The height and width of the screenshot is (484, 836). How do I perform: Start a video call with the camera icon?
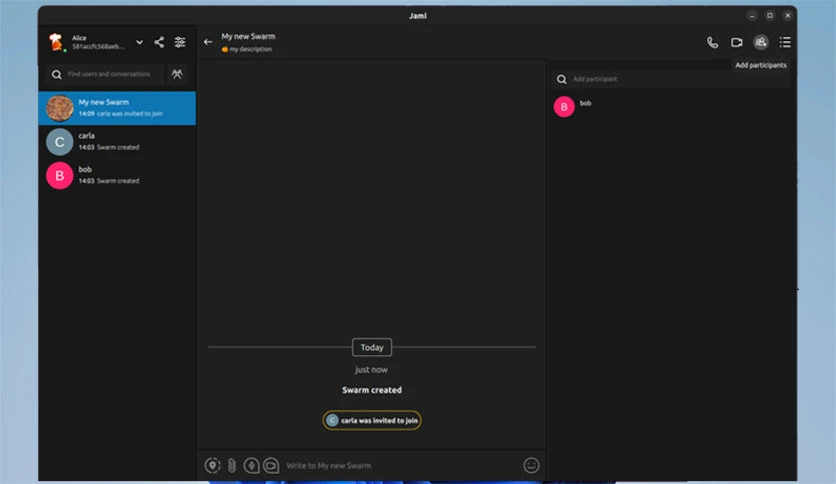[737, 43]
